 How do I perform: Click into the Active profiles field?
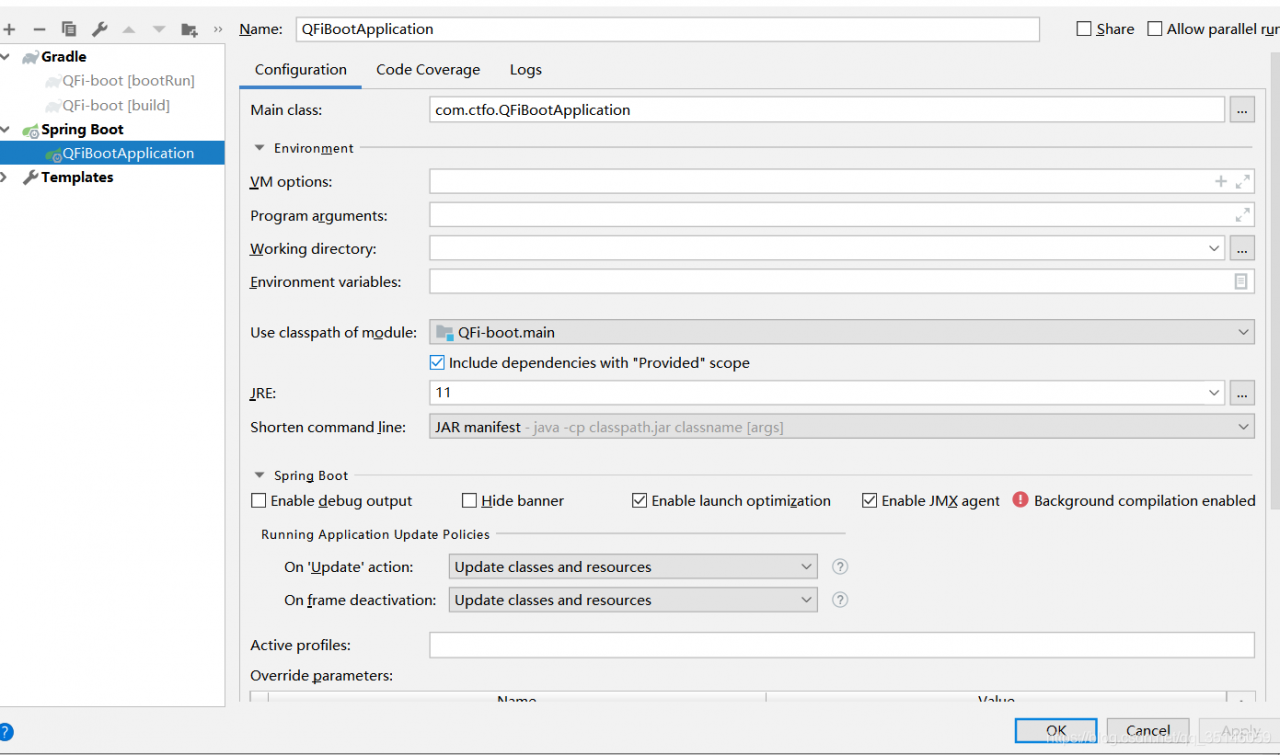click(x=842, y=645)
